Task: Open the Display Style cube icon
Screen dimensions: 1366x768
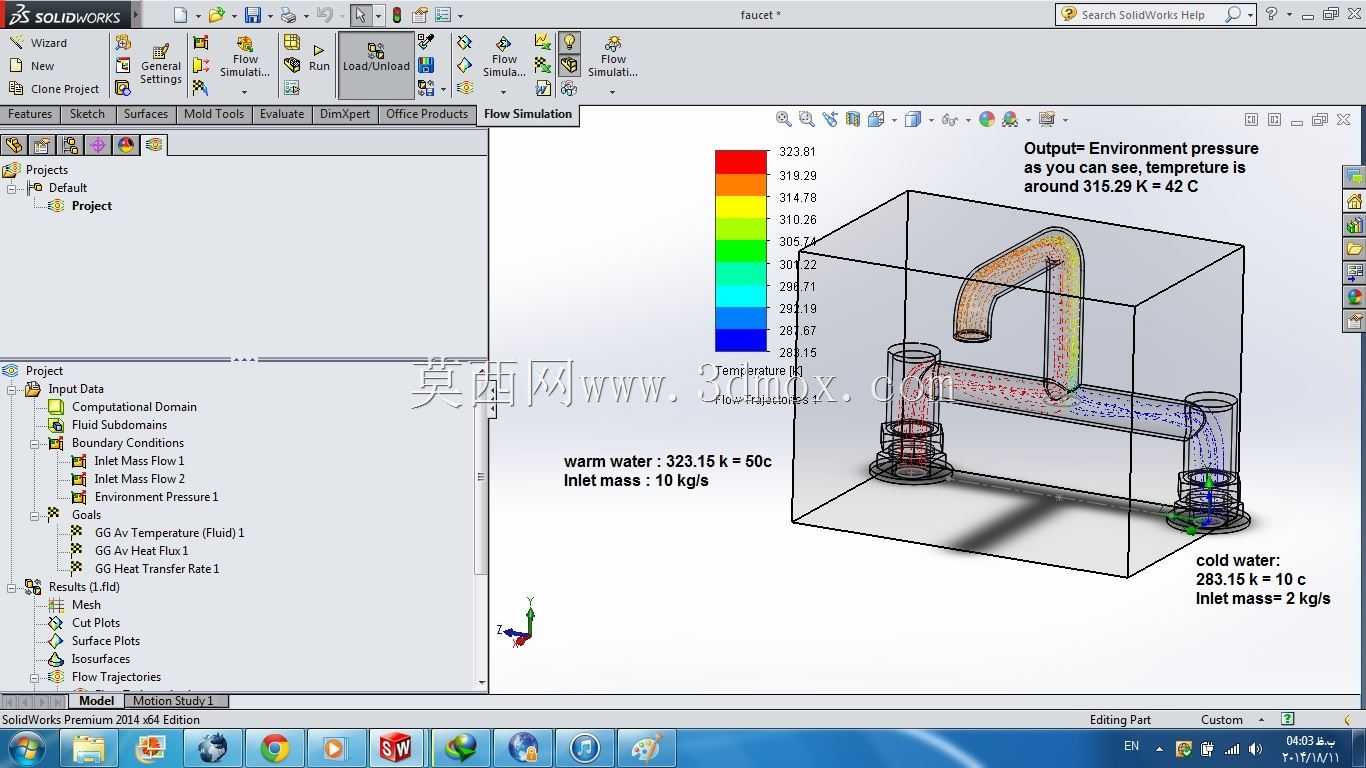Action: 912,119
